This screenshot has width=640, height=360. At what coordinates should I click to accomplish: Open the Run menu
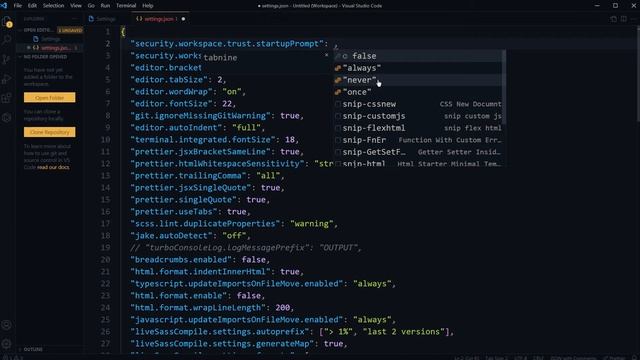click(x=105, y=6)
